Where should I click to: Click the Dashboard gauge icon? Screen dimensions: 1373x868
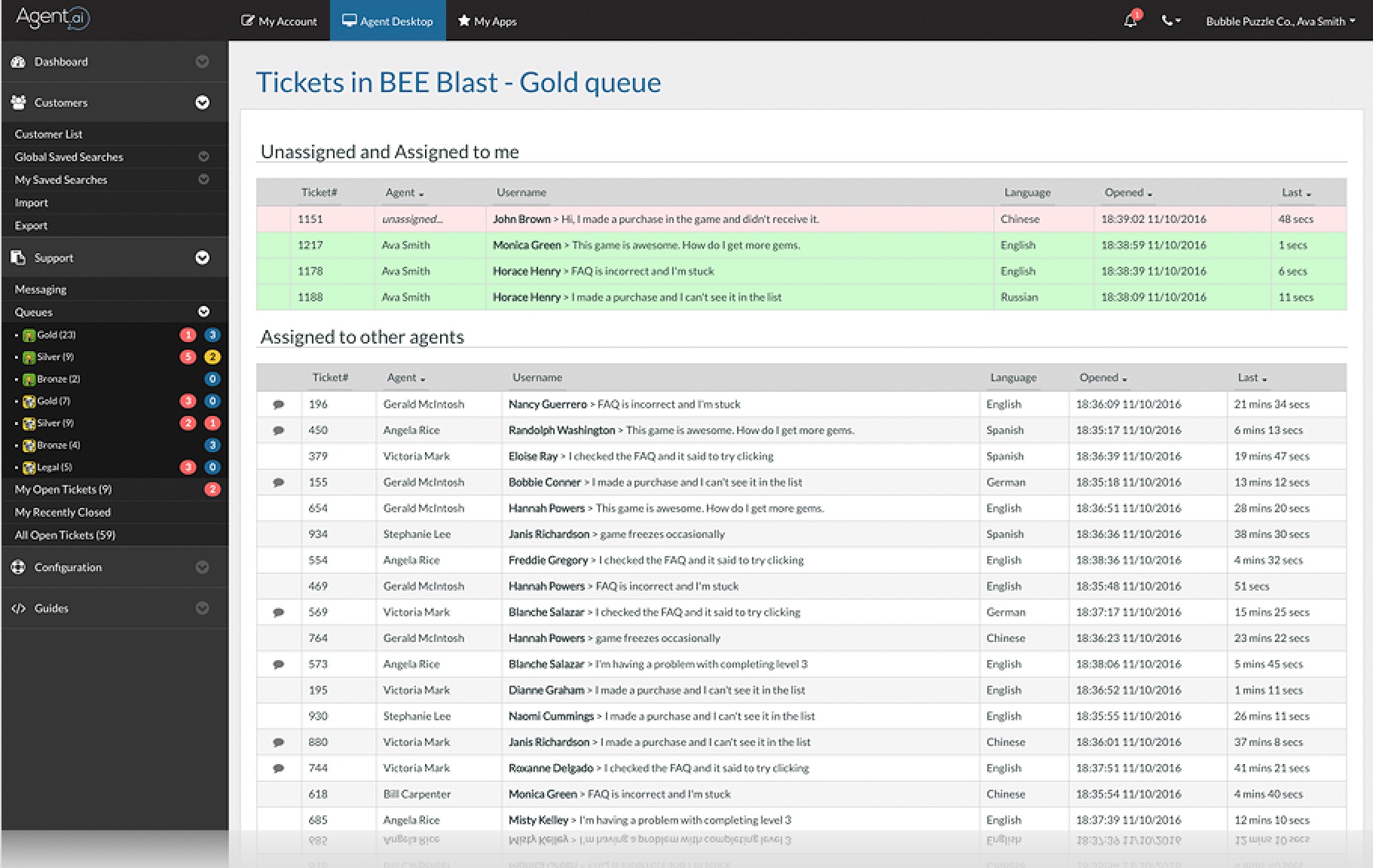coord(19,62)
